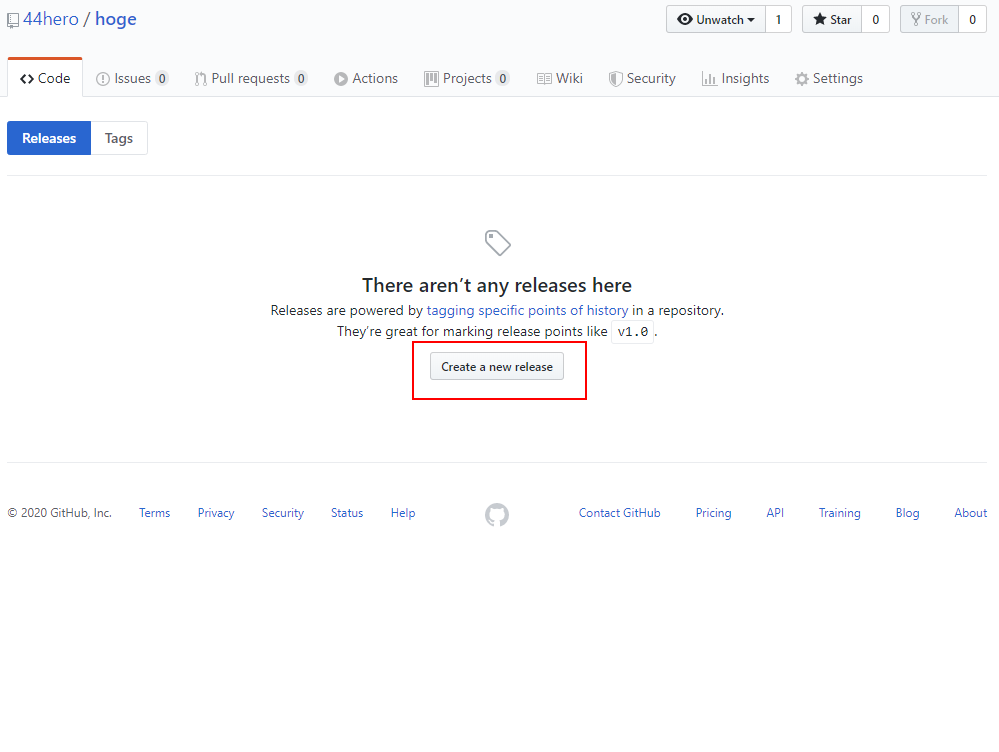Open the About footer link
This screenshot has height=752, width=999.
(x=970, y=513)
